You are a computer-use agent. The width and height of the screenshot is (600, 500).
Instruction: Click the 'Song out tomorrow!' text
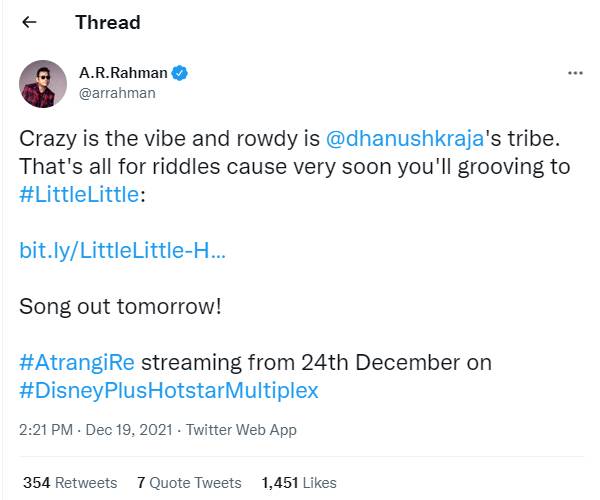[120, 306]
